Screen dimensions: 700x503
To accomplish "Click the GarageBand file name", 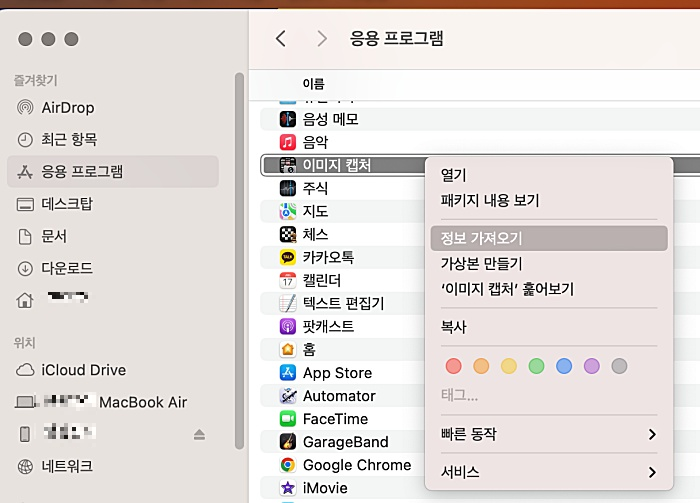I will [x=346, y=442].
